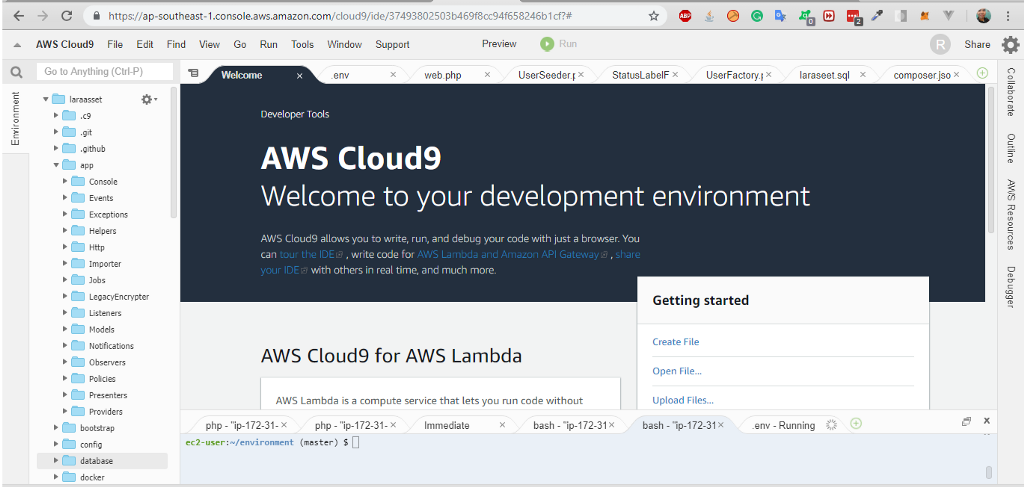Open the Tools menu
The image size is (1024, 487).
(302, 44)
